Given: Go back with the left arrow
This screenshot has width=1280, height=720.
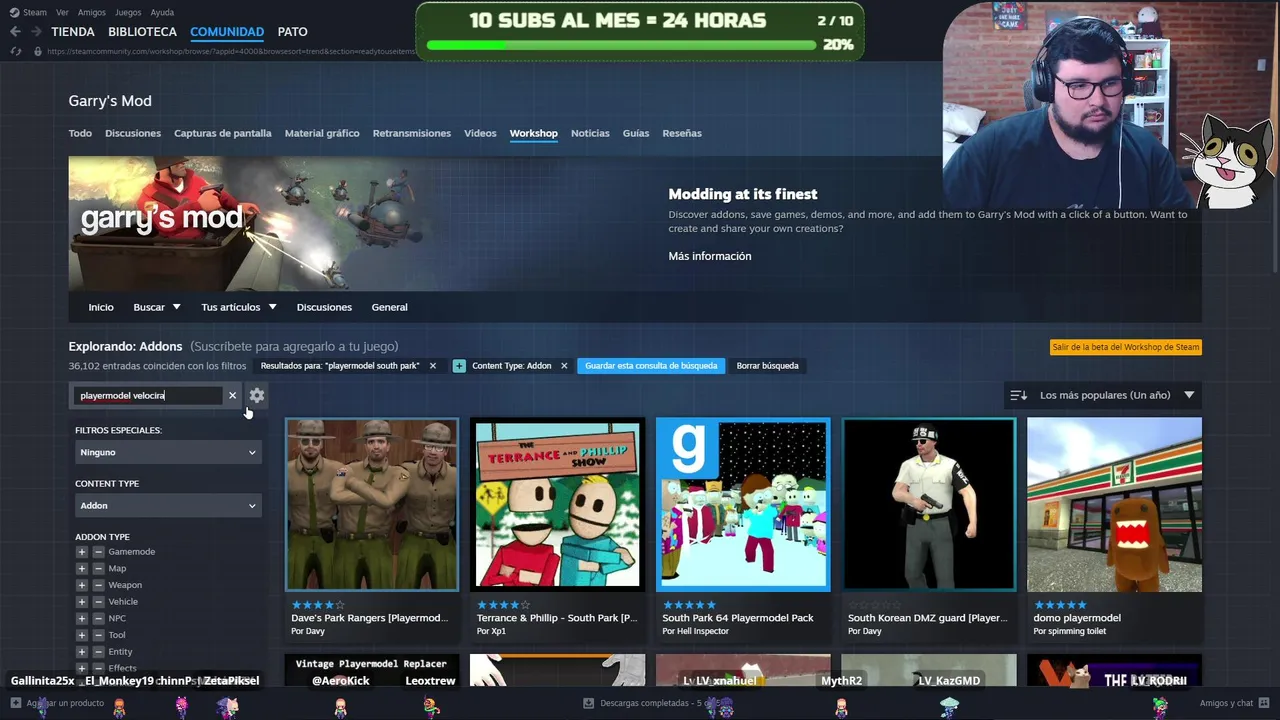Looking at the screenshot, I should [15, 32].
